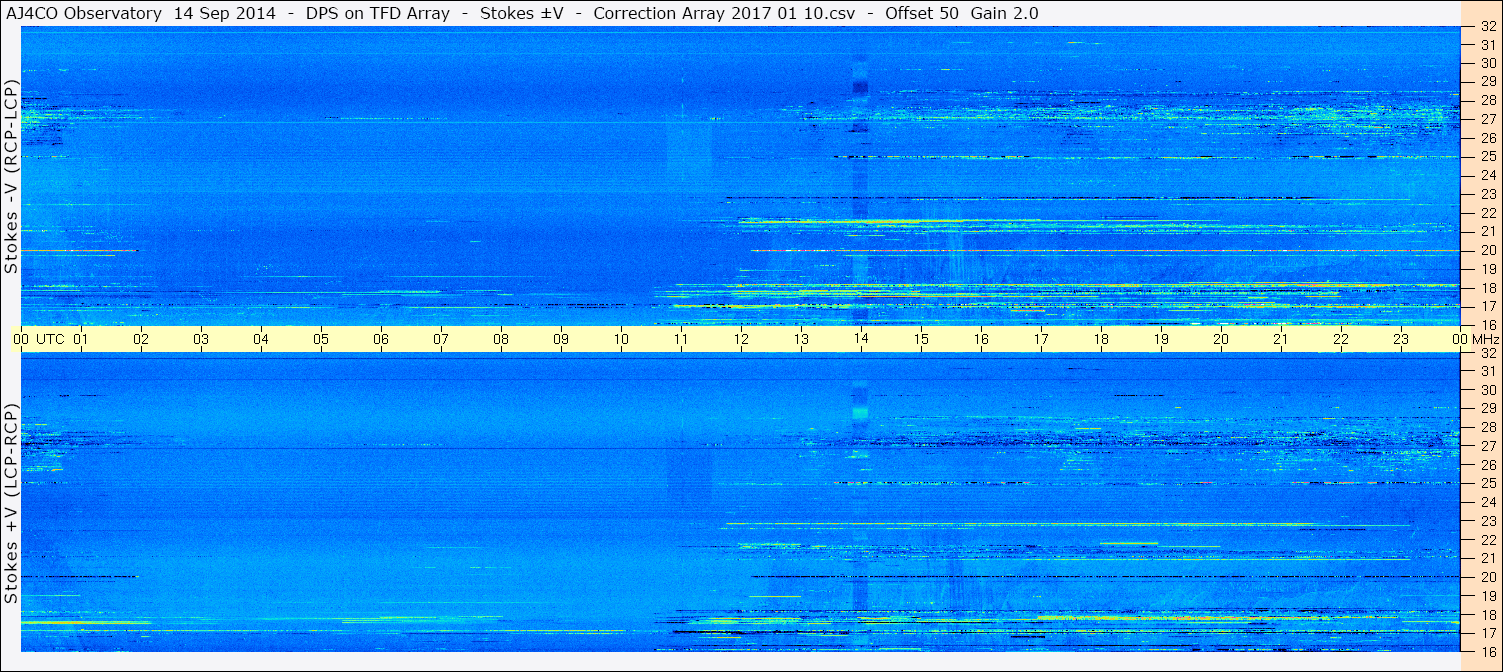Click the 04 hour mark on the time axis

tap(261, 339)
